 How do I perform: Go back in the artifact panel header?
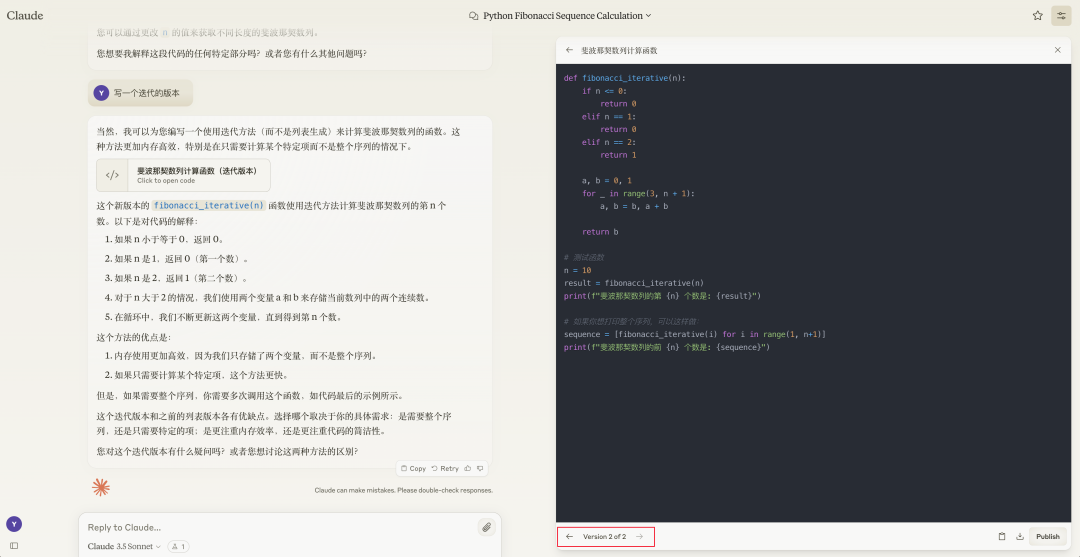[x=569, y=50]
